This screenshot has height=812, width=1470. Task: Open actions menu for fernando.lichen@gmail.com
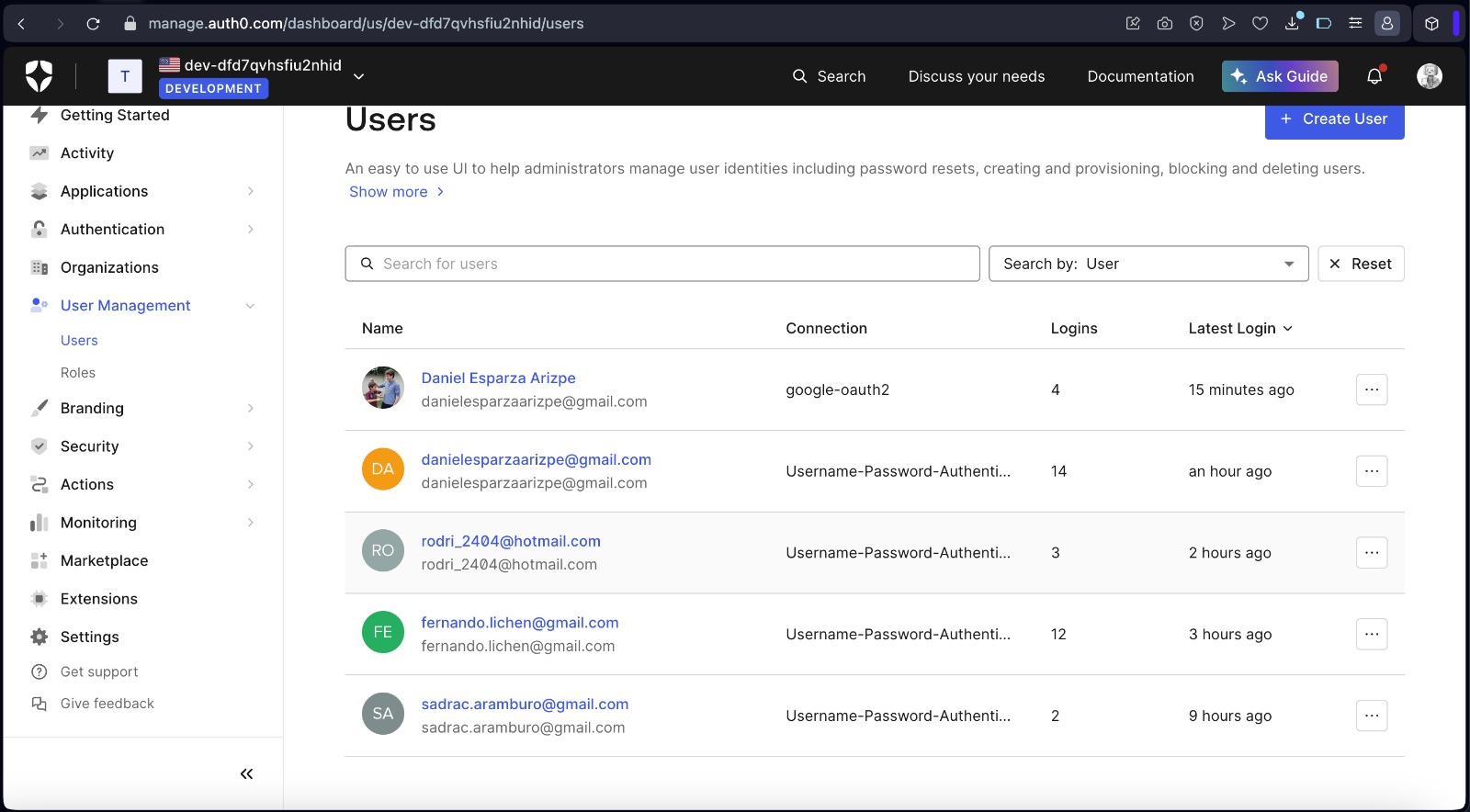point(1371,635)
